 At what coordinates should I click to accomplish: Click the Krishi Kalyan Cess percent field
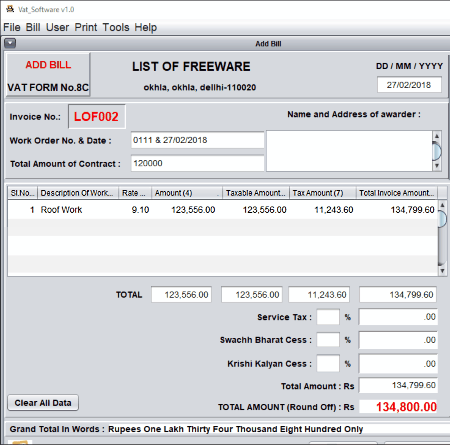(x=328, y=363)
